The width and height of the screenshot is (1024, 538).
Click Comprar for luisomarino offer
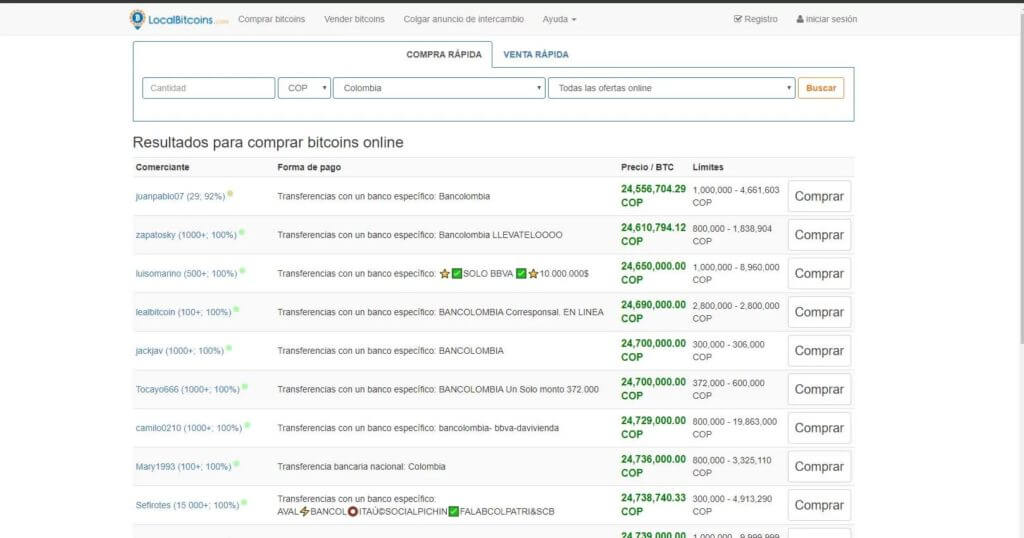point(819,274)
